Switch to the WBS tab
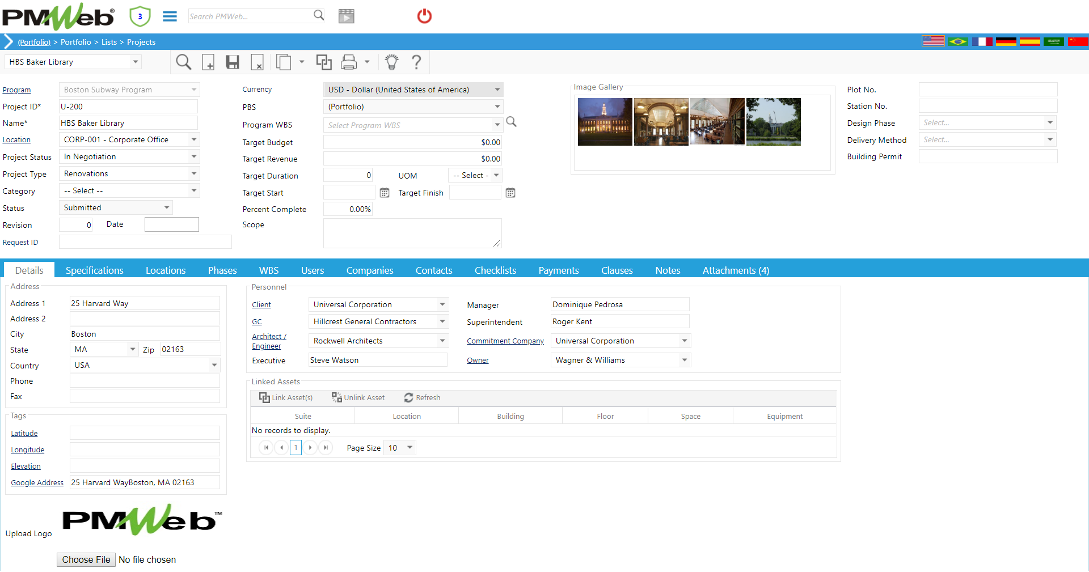 [269, 271]
